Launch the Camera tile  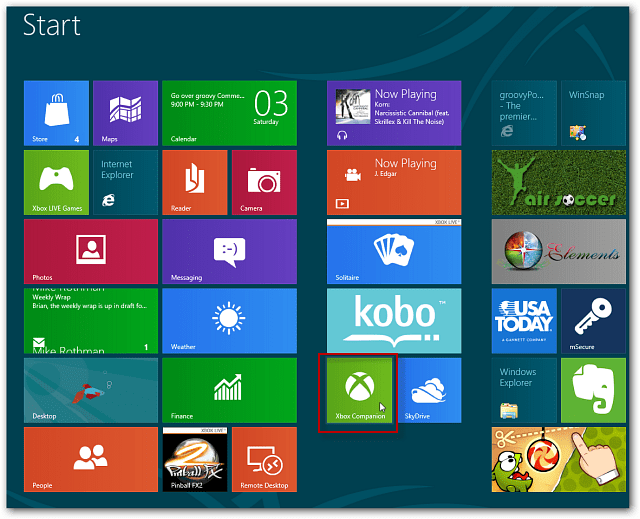[264, 182]
